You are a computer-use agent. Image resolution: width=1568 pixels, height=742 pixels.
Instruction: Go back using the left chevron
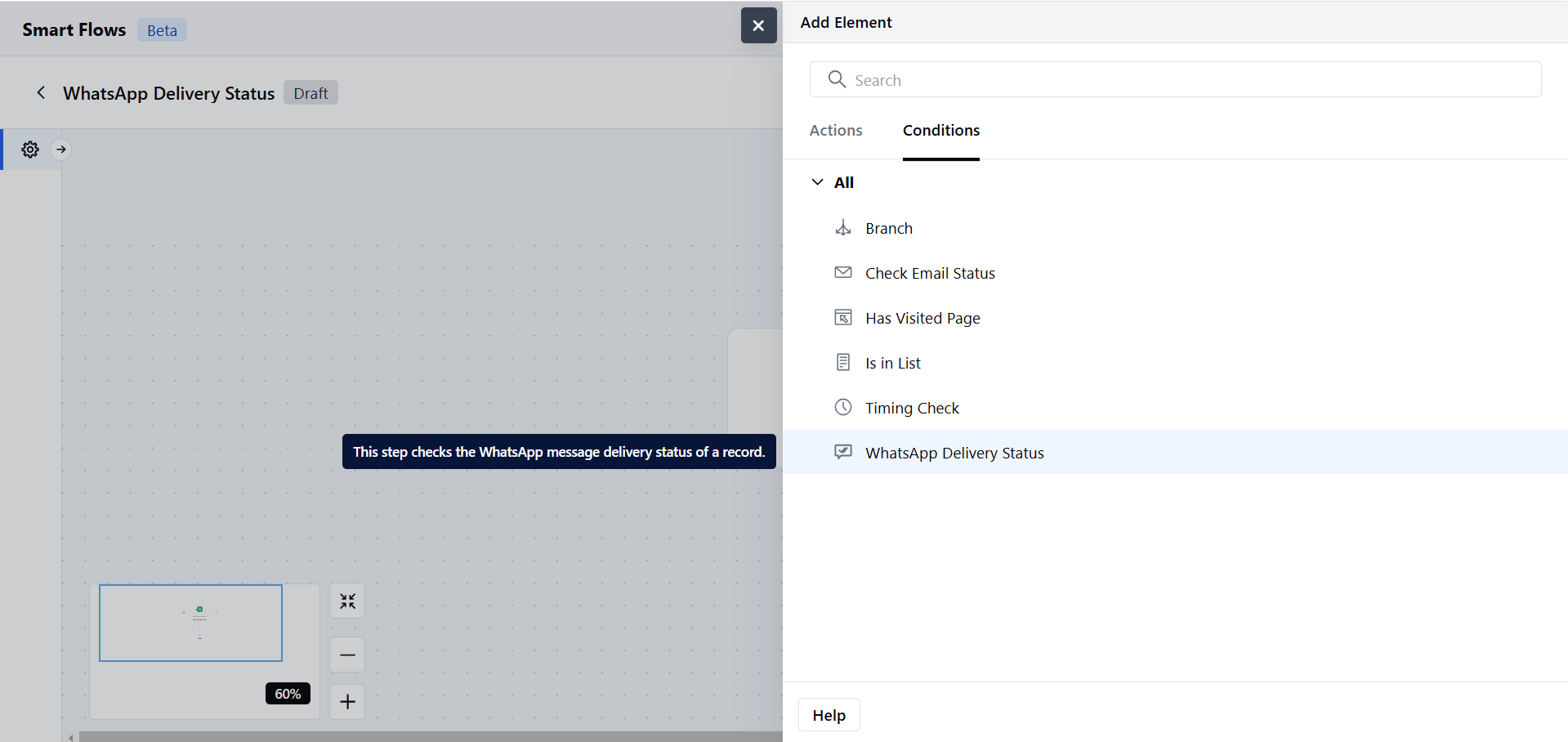click(41, 92)
